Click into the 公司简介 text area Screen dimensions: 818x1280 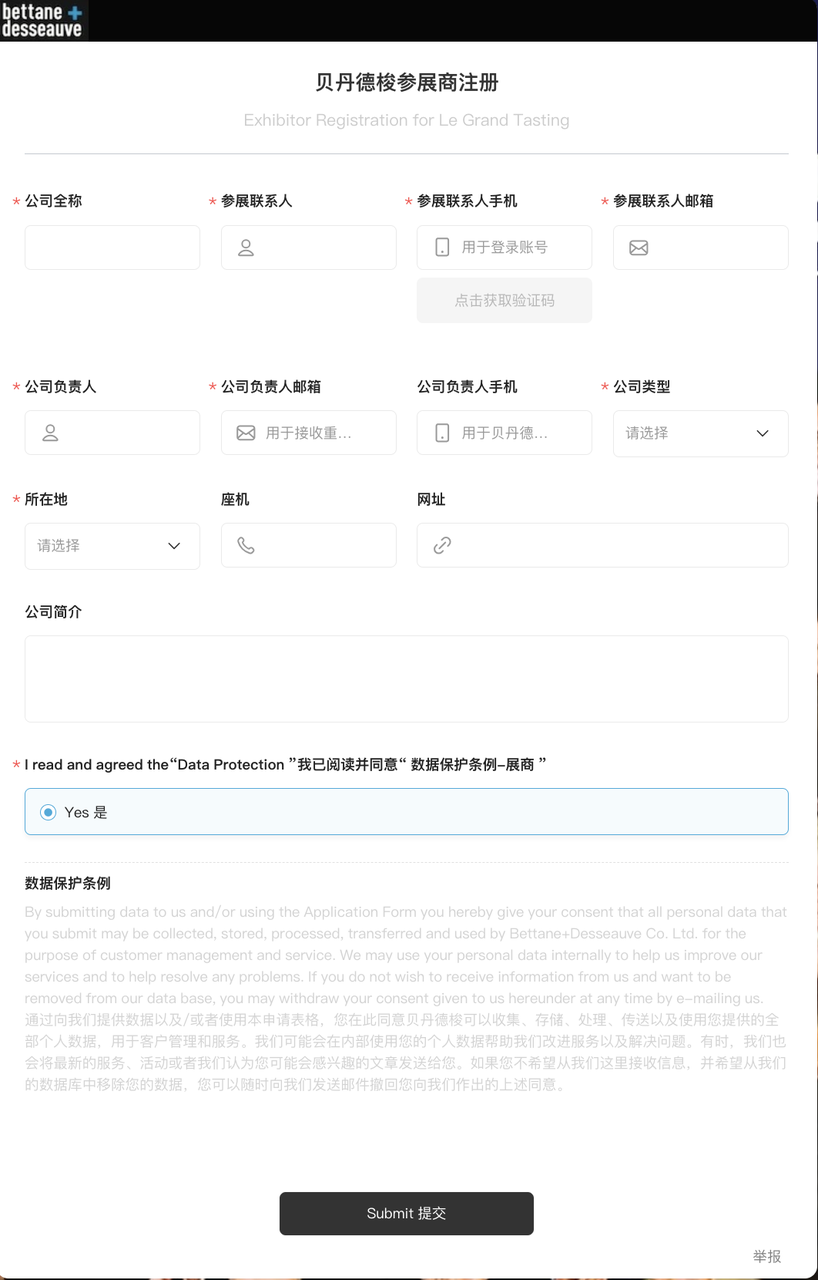pos(406,678)
